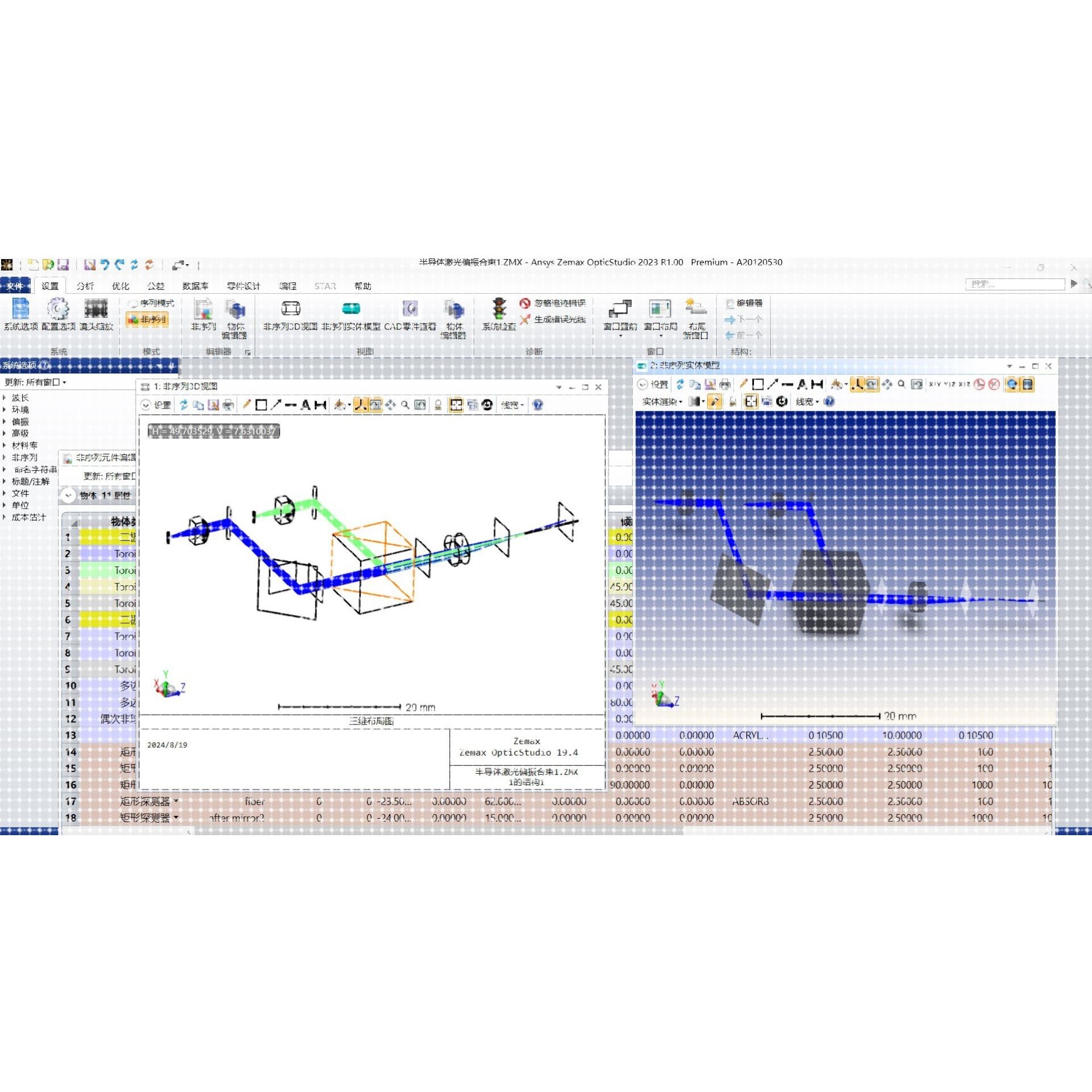Click 窗口置前 button in ribbon

coord(620,319)
